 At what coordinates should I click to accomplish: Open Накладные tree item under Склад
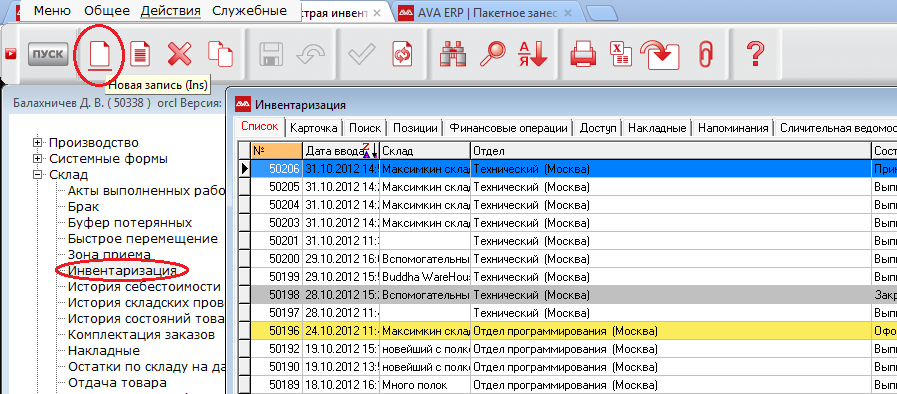[x=104, y=351]
